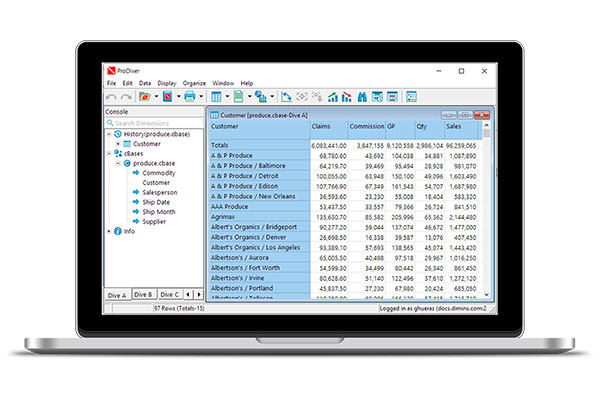Open the File menu

pyautogui.click(x=111, y=83)
